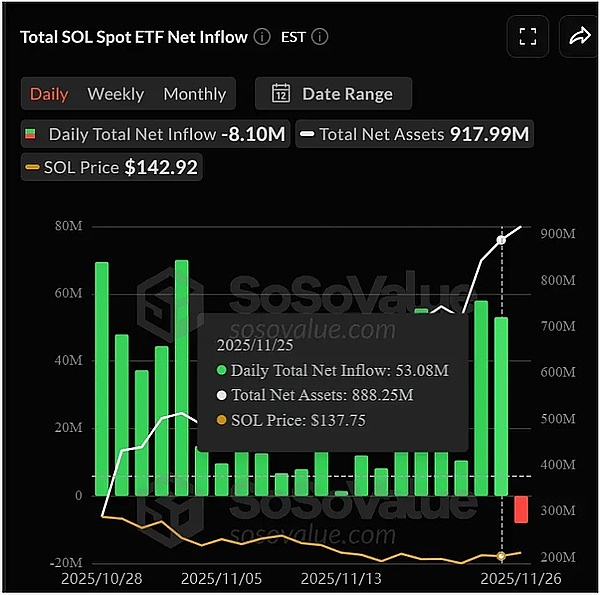Click calendar icon in Date Range

pos(281,94)
